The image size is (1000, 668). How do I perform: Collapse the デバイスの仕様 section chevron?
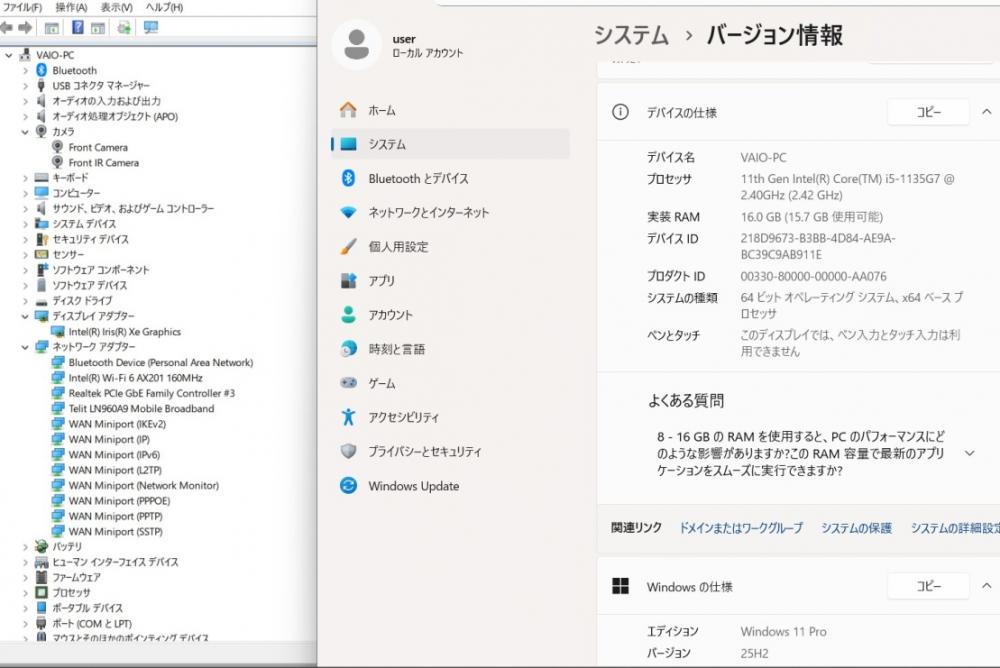[987, 112]
